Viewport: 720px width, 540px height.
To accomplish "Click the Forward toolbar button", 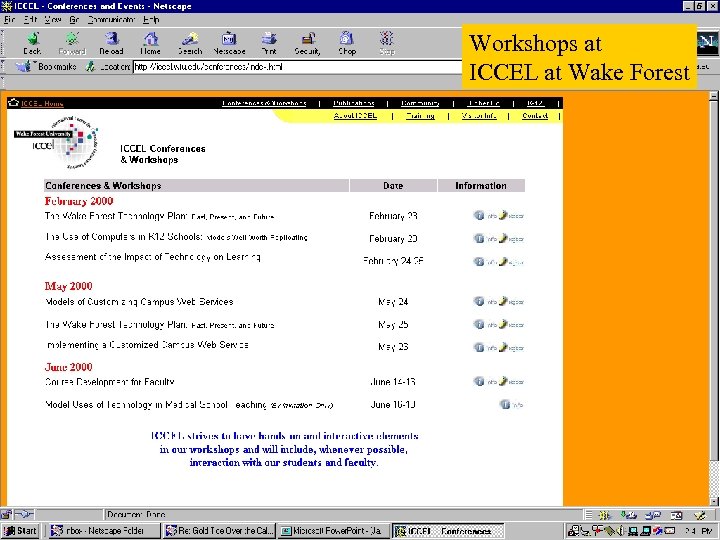I will [72, 43].
